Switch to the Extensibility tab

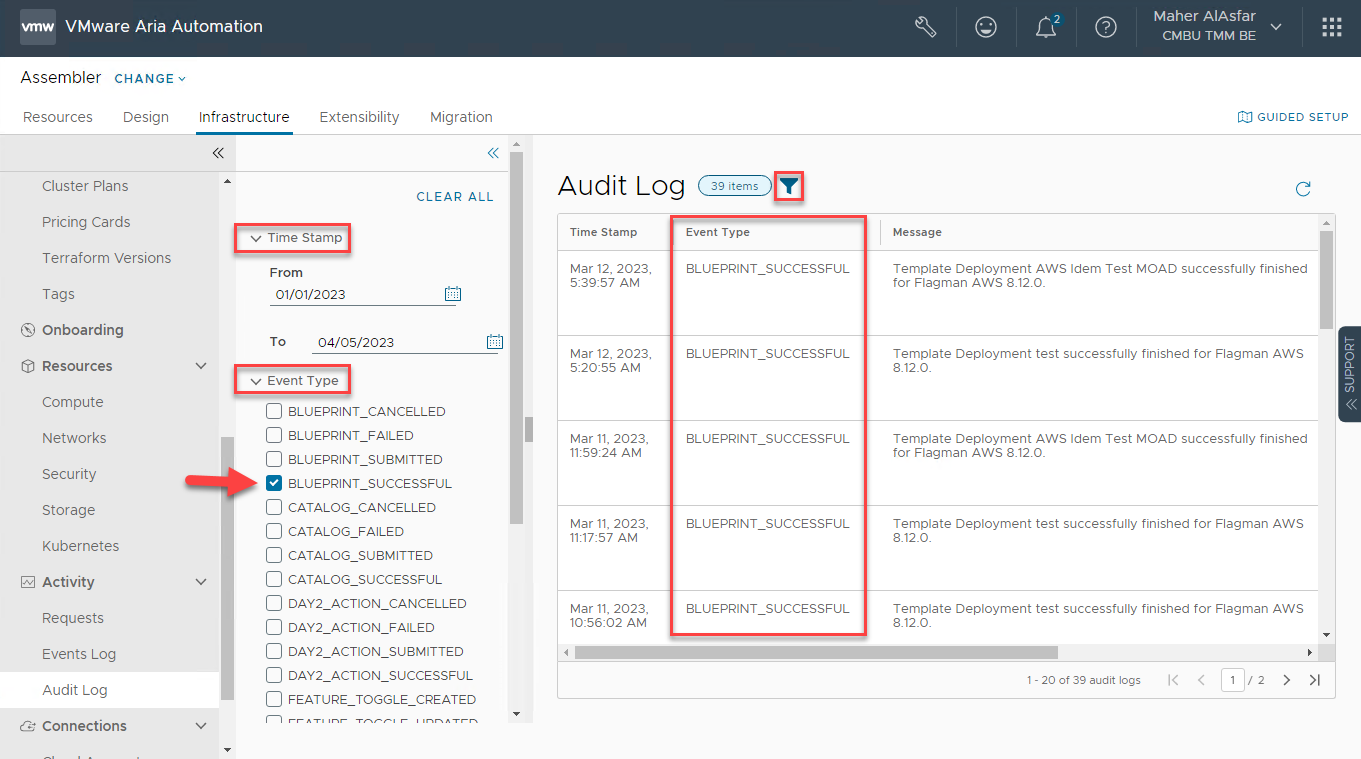pos(359,117)
